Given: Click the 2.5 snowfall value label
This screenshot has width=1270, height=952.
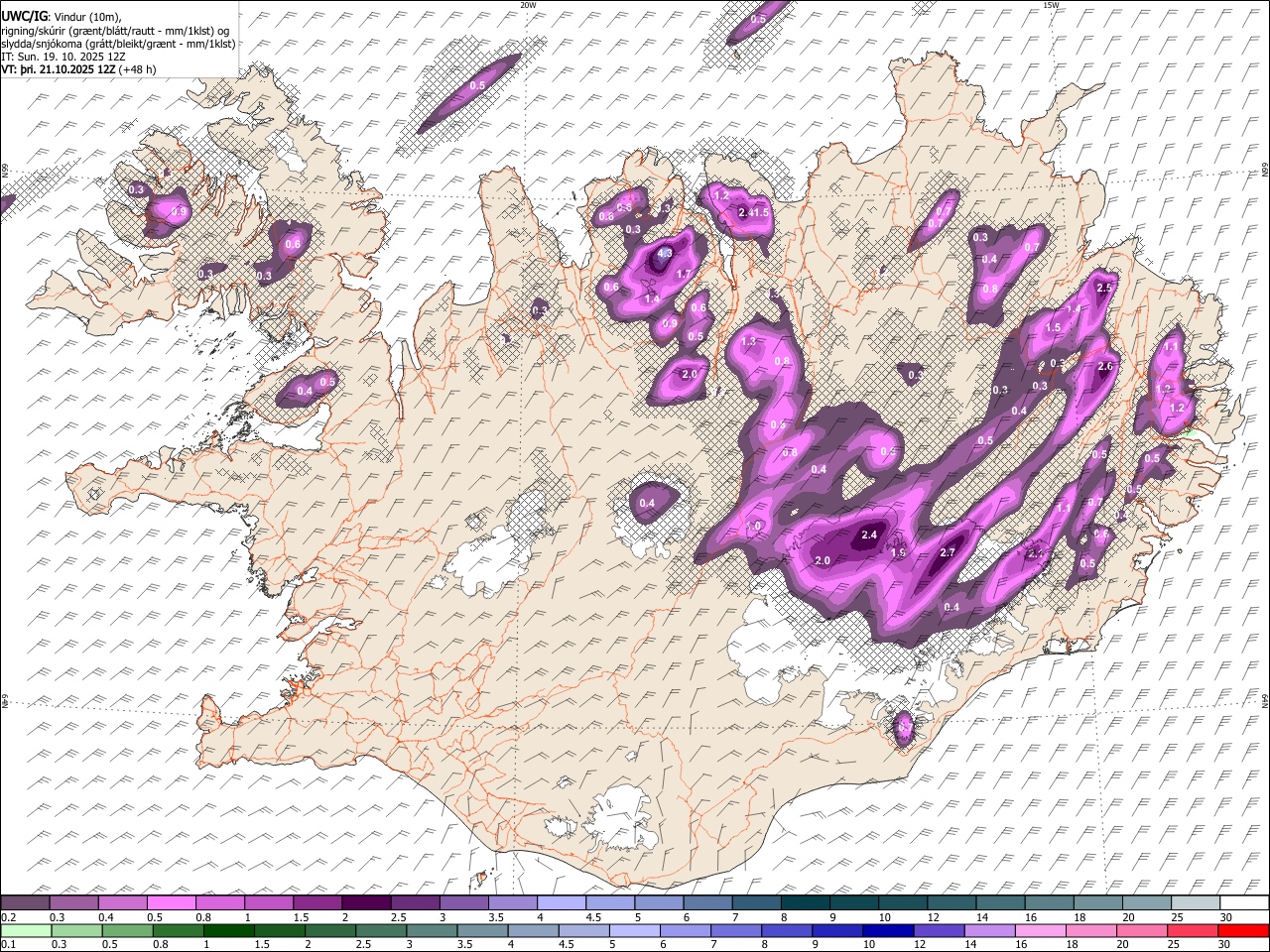Looking at the screenshot, I should (1105, 288).
